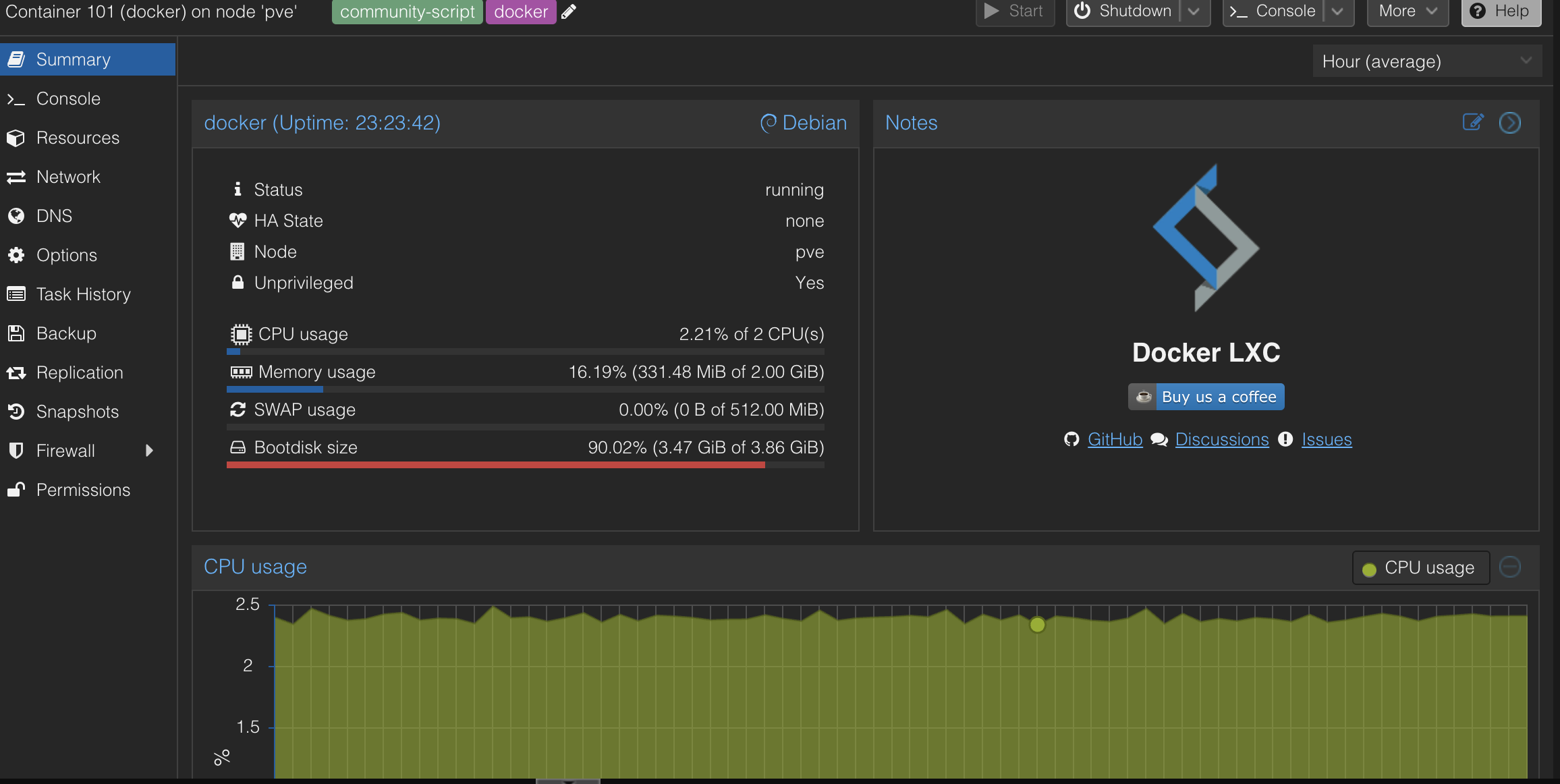Viewport: 1560px width, 784px height.
Task: Click the Debian logo icon
Action: tap(769, 123)
